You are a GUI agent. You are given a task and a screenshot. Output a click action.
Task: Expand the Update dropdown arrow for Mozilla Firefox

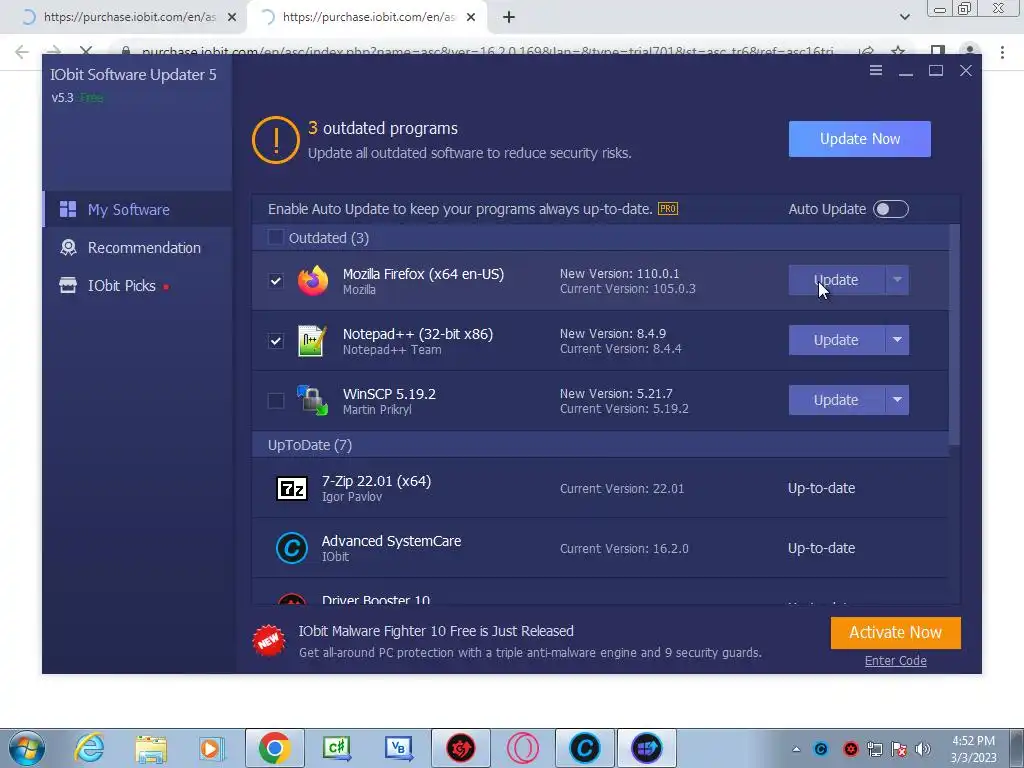[x=897, y=280]
